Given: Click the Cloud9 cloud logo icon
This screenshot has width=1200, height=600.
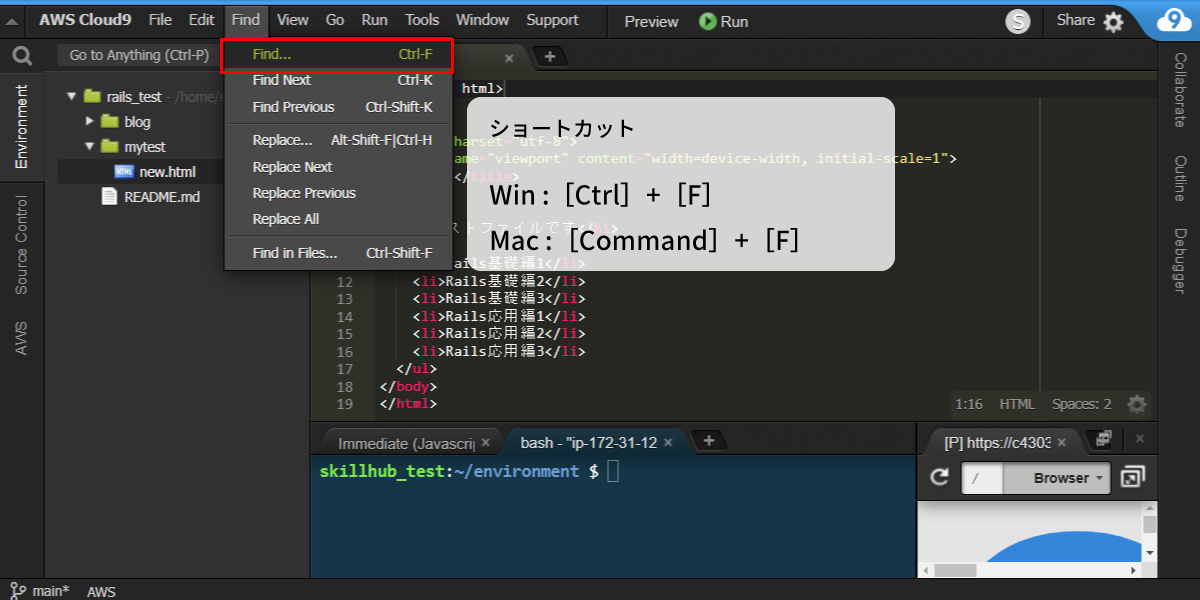Looking at the screenshot, I should (x=1172, y=20).
